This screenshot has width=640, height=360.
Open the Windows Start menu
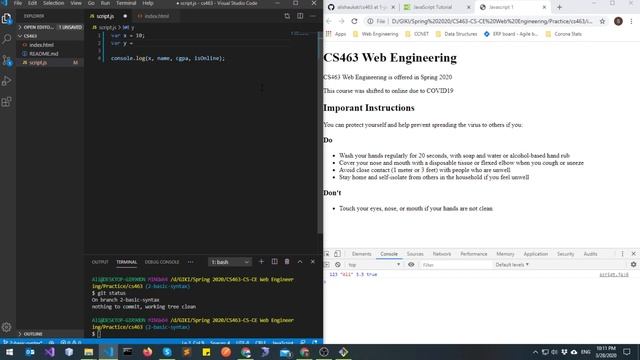click(x=9, y=352)
